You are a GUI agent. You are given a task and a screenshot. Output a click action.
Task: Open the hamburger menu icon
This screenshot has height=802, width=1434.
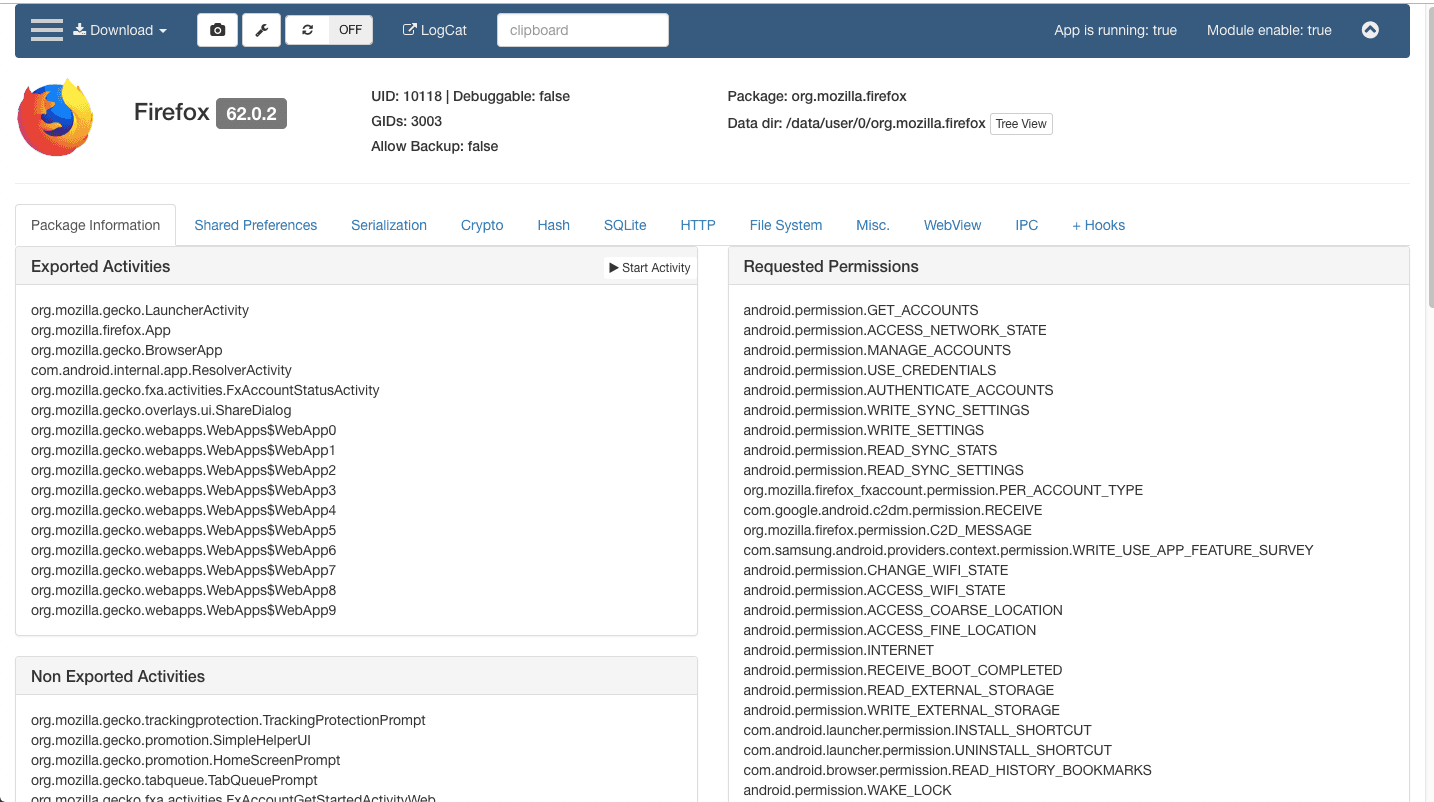(47, 30)
